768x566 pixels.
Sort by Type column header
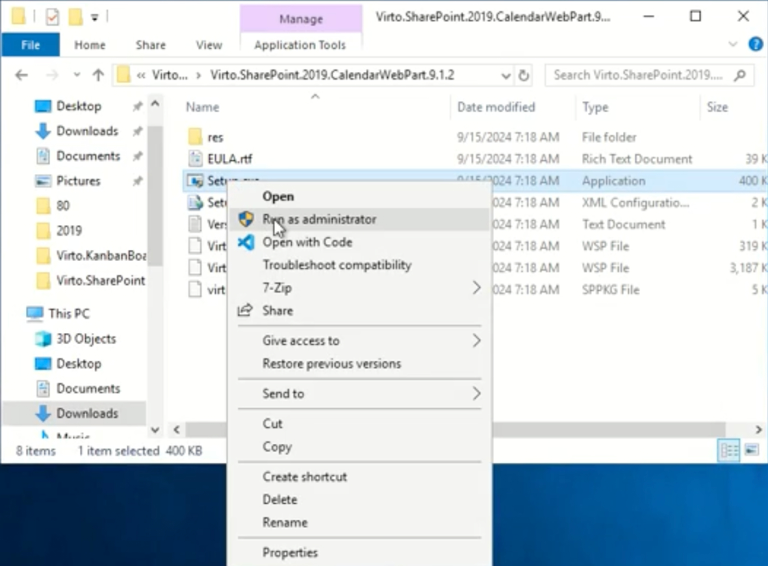tap(595, 107)
